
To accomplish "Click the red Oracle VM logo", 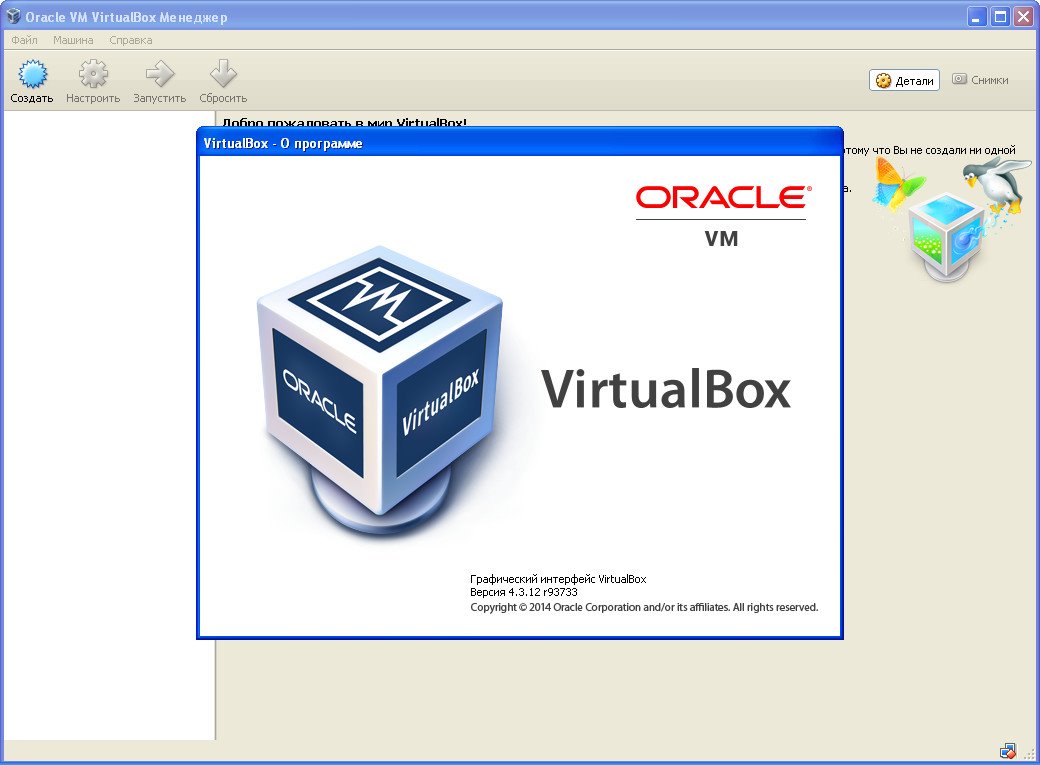I will (x=721, y=214).
